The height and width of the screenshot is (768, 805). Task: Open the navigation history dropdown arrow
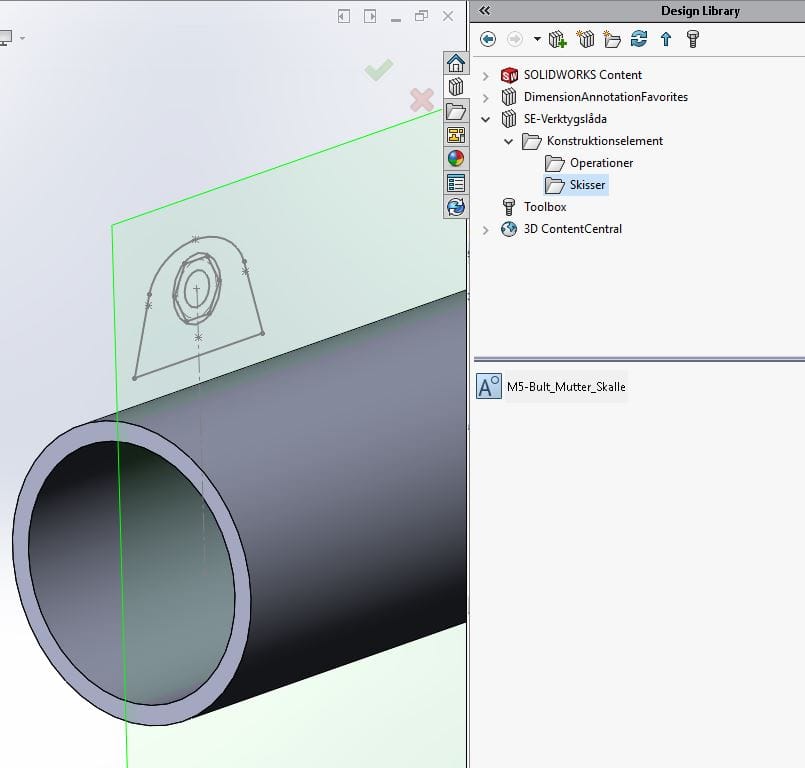point(537,39)
